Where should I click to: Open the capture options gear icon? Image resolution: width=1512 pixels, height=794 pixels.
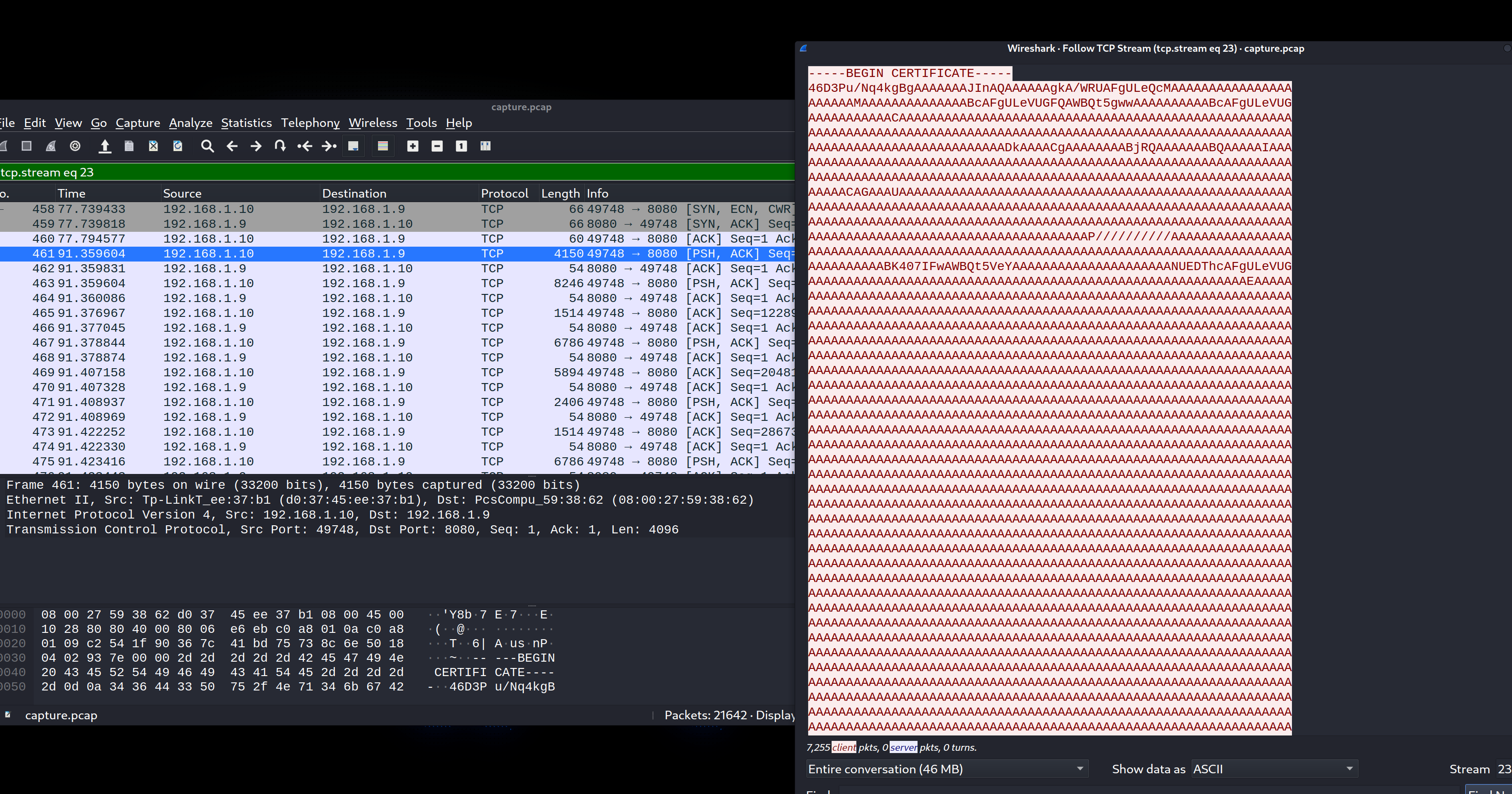75,146
